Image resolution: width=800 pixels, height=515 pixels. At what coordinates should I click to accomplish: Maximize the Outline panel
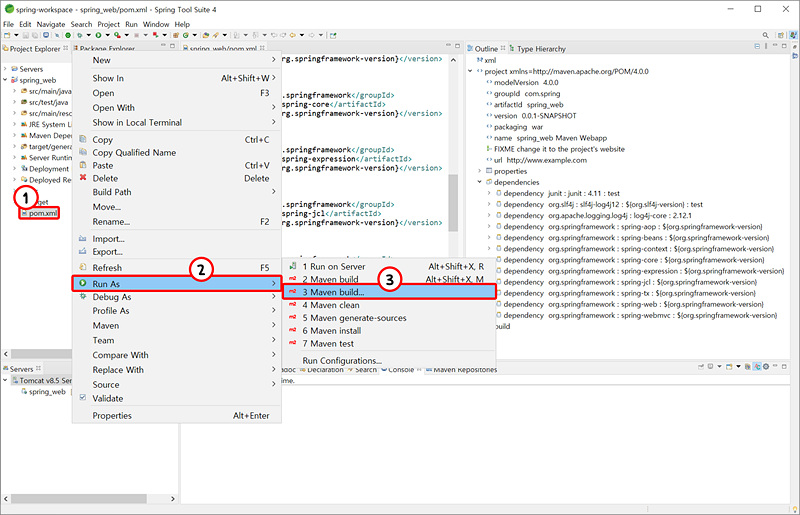click(784, 46)
